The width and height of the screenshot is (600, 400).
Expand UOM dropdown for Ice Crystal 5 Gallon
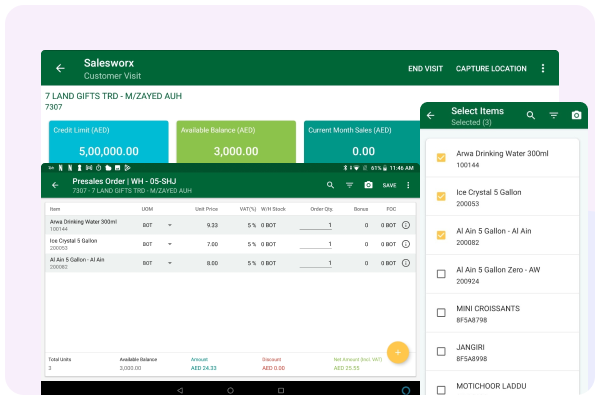coord(169,244)
